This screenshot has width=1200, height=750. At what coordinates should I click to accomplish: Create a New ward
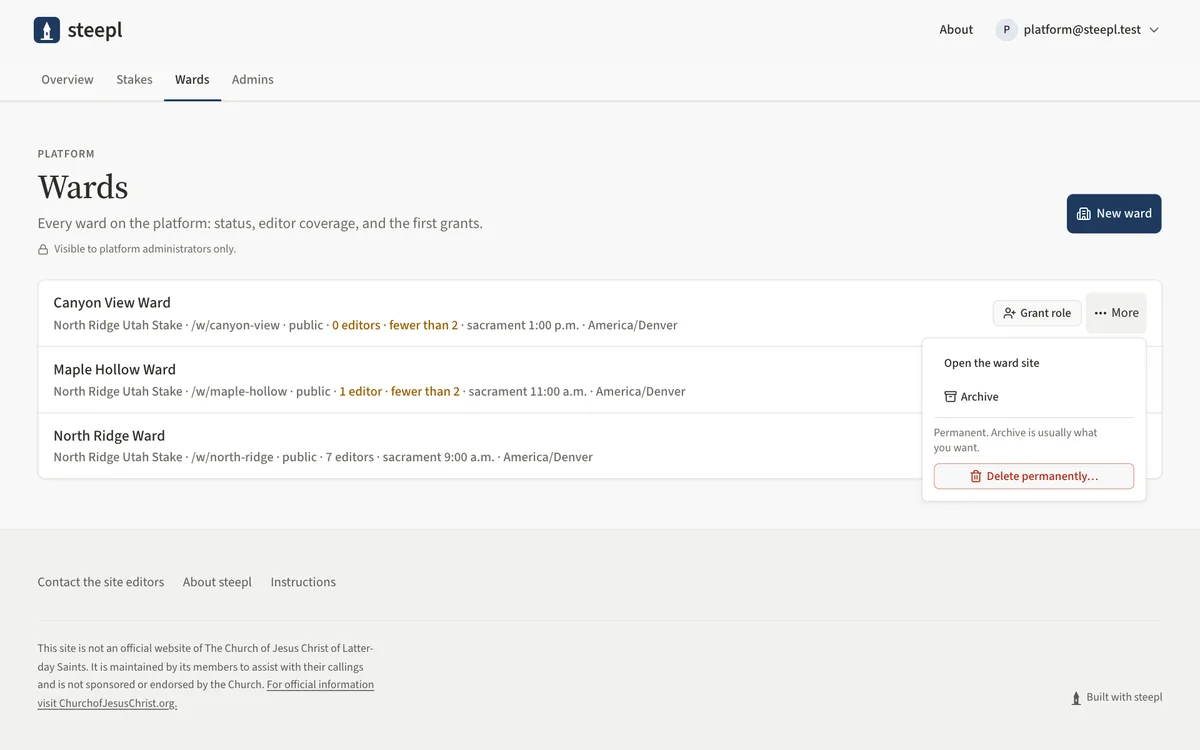pyautogui.click(x=1114, y=214)
